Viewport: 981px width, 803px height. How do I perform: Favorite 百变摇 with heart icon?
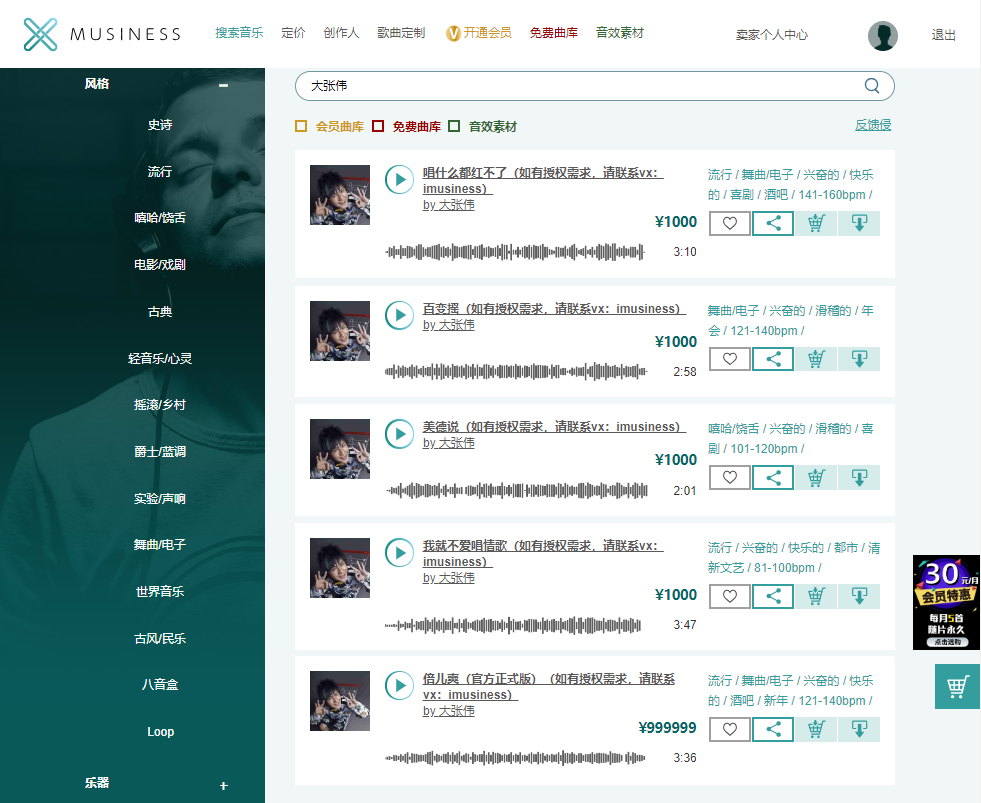click(729, 359)
